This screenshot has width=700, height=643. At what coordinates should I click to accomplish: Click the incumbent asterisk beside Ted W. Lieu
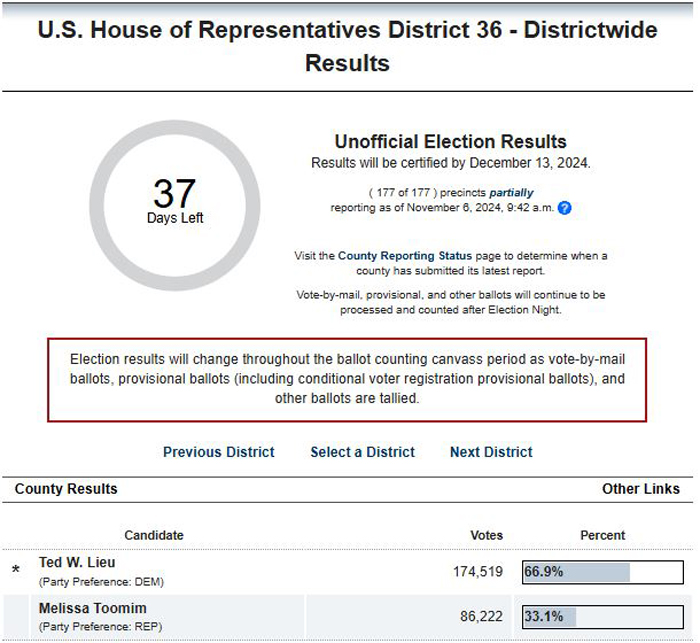point(16,570)
